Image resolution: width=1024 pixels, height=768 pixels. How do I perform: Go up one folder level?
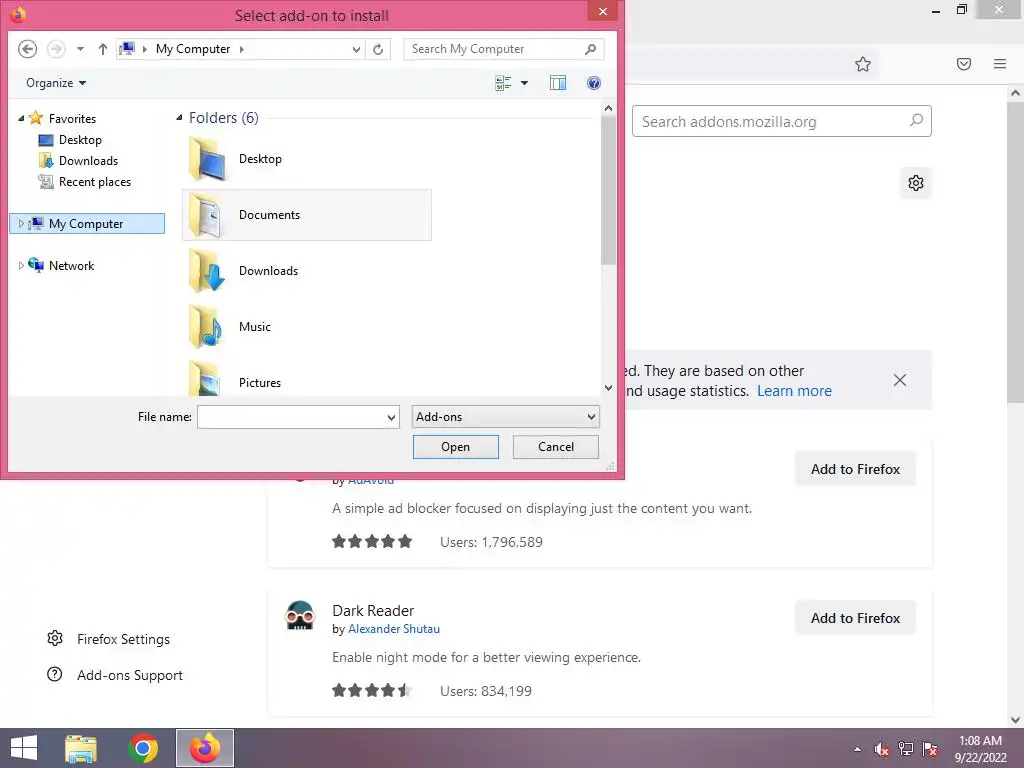(103, 49)
